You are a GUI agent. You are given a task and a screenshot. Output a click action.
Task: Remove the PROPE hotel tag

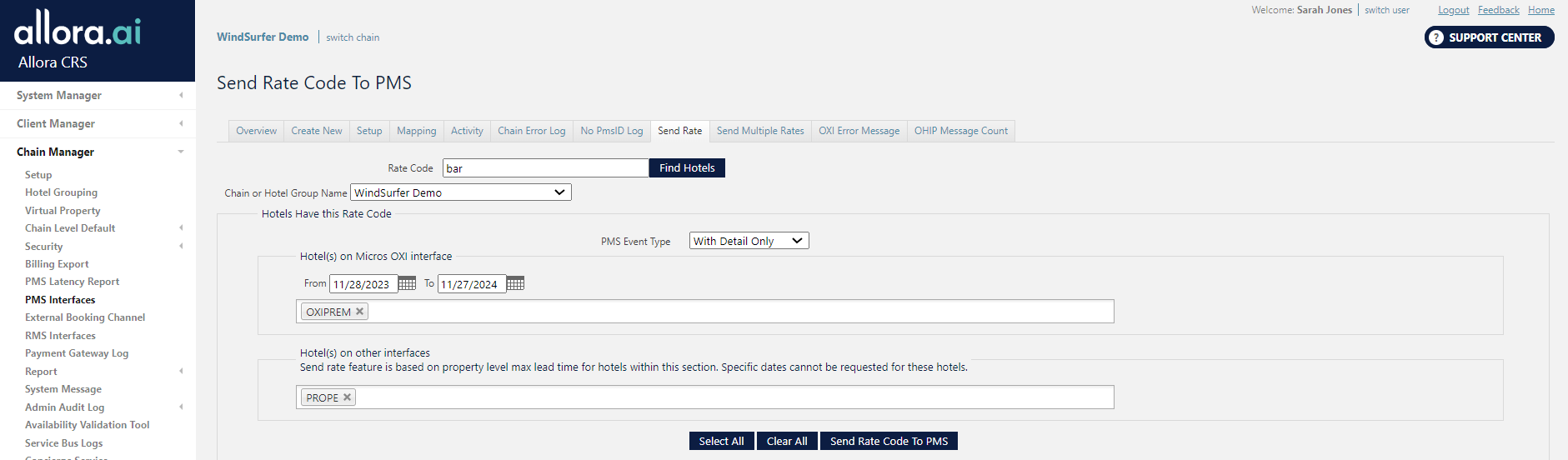pyautogui.click(x=347, y=397)
